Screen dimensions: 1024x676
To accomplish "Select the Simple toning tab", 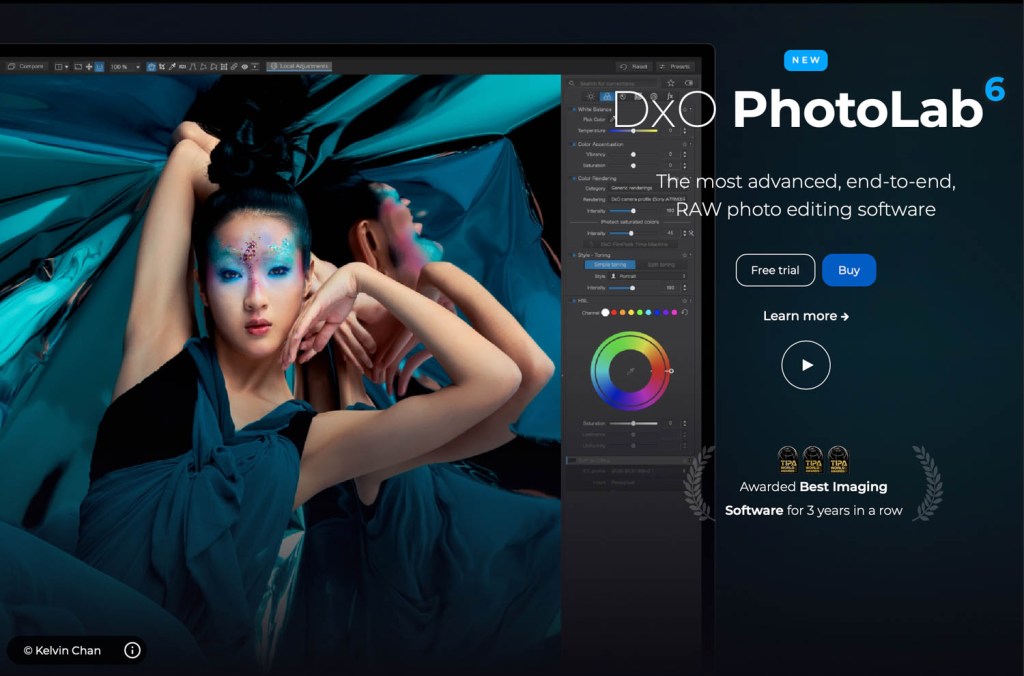I will click(x=610, y=265).
